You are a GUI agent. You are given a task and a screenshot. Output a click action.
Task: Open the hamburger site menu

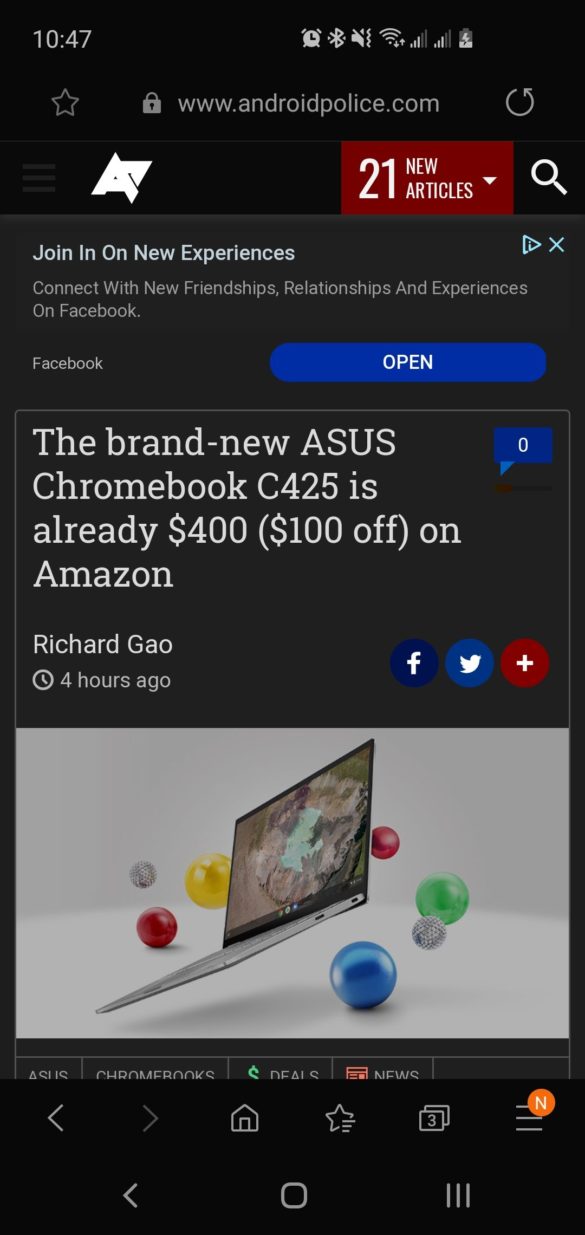[x=39, y=178]
